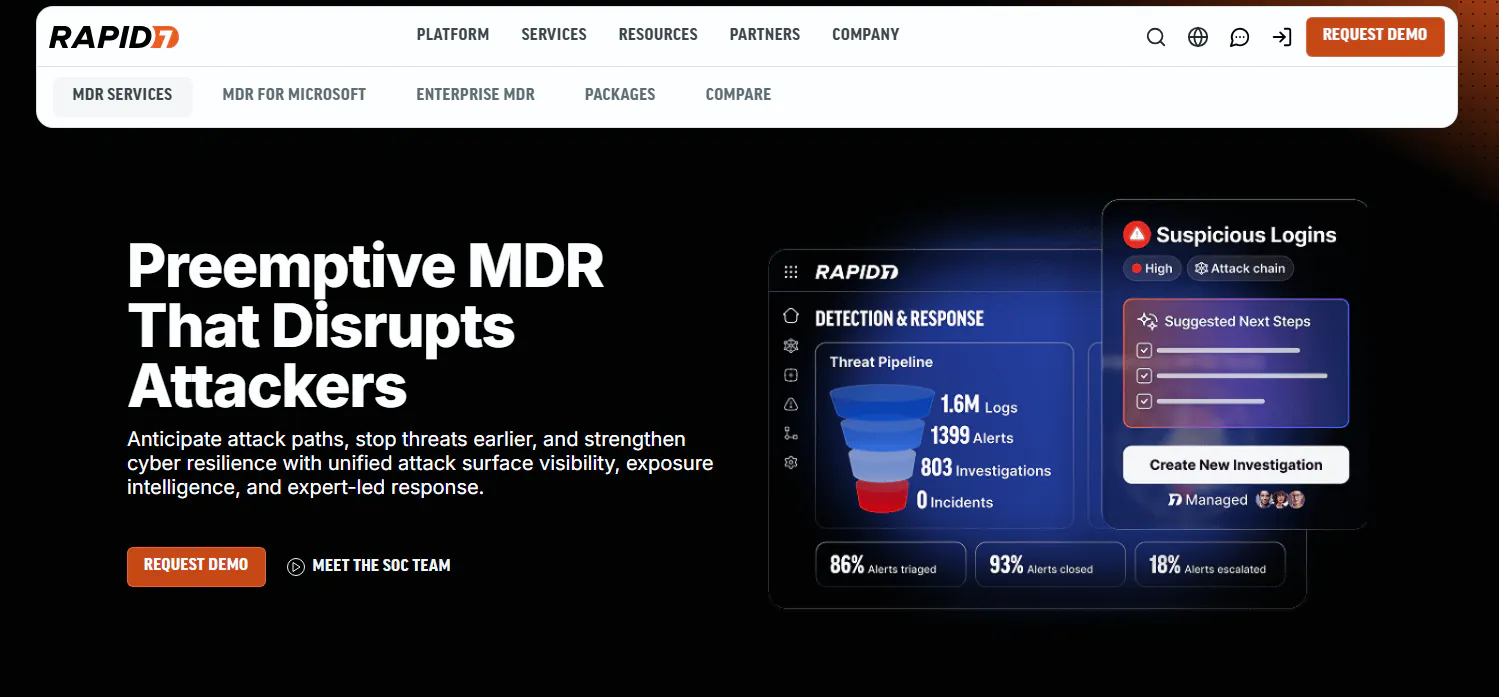Follow the Meet the SOC Team link
Image resolution: width=1499 pixels, height=697 pixels.
point(382,566)
